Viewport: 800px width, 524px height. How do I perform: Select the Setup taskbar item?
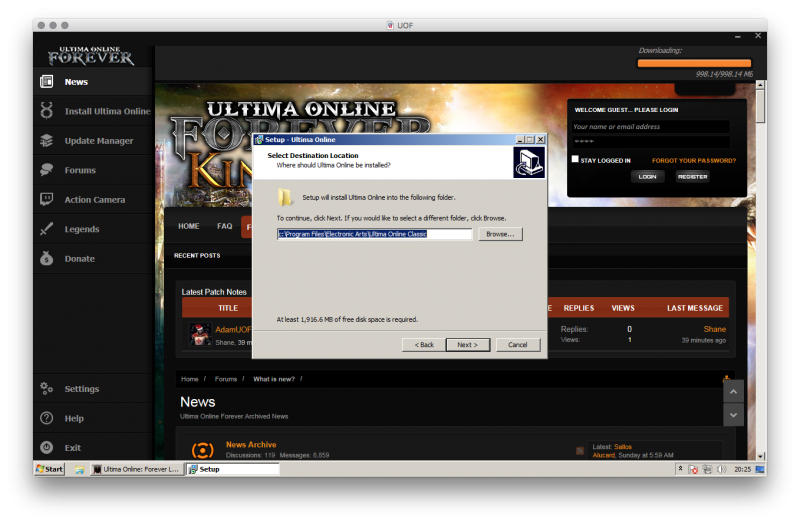pyautogui.click(x=233, y=469)
